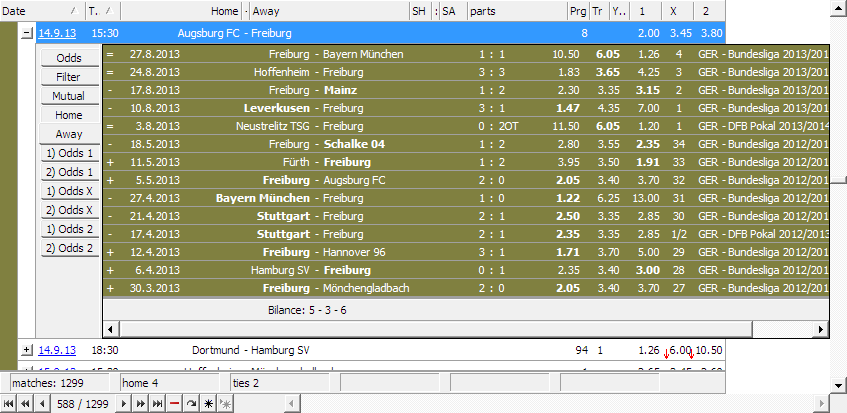
Task: Click the 2) Odds 2 button
Action: (69, 248)
